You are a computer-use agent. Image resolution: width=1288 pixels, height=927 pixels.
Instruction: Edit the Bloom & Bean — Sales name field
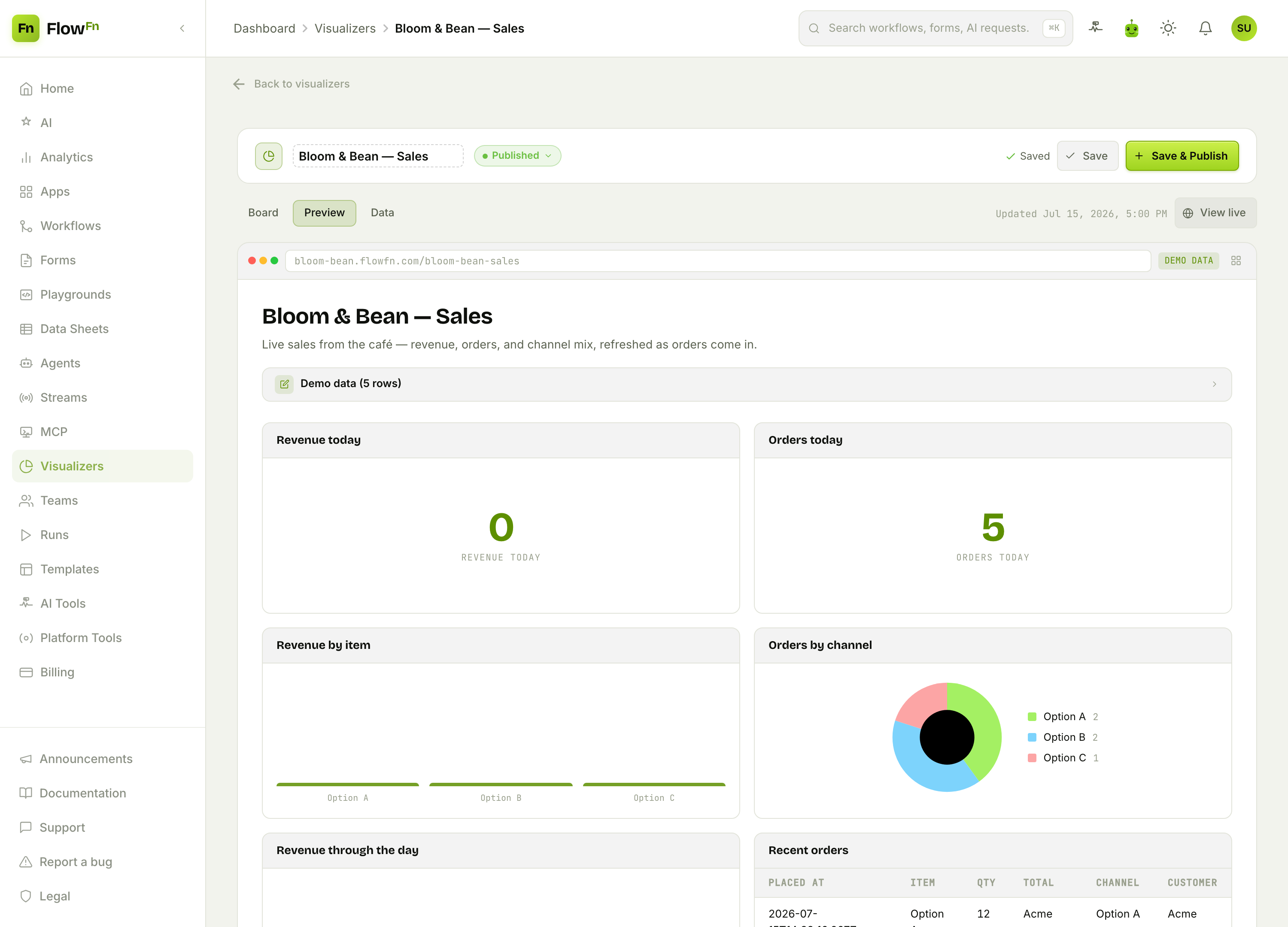(378, 156)
